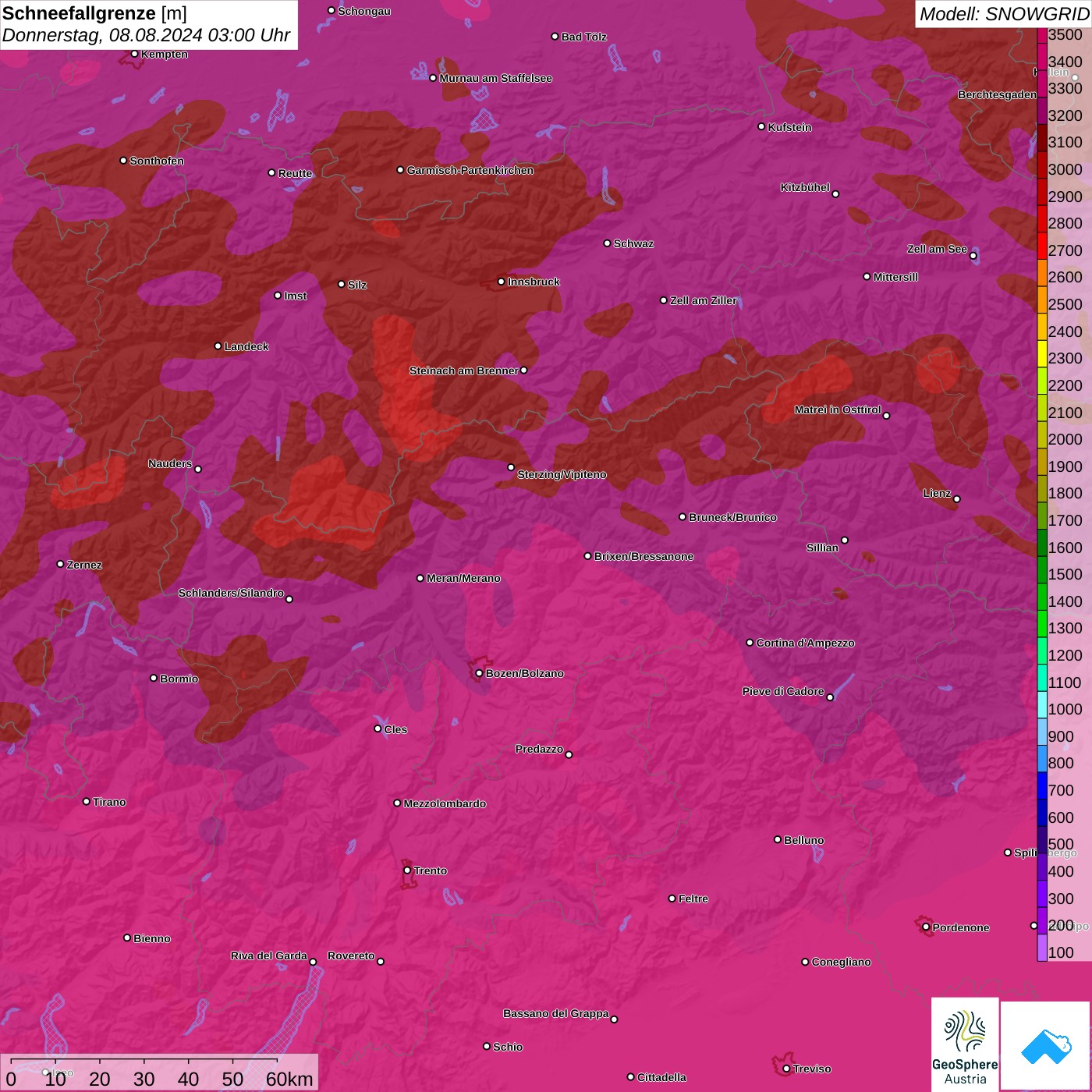The height and width of the screenshot is (1092, 1092).
Task: Click the 60km scale bar label
Action: (289, 1079)
